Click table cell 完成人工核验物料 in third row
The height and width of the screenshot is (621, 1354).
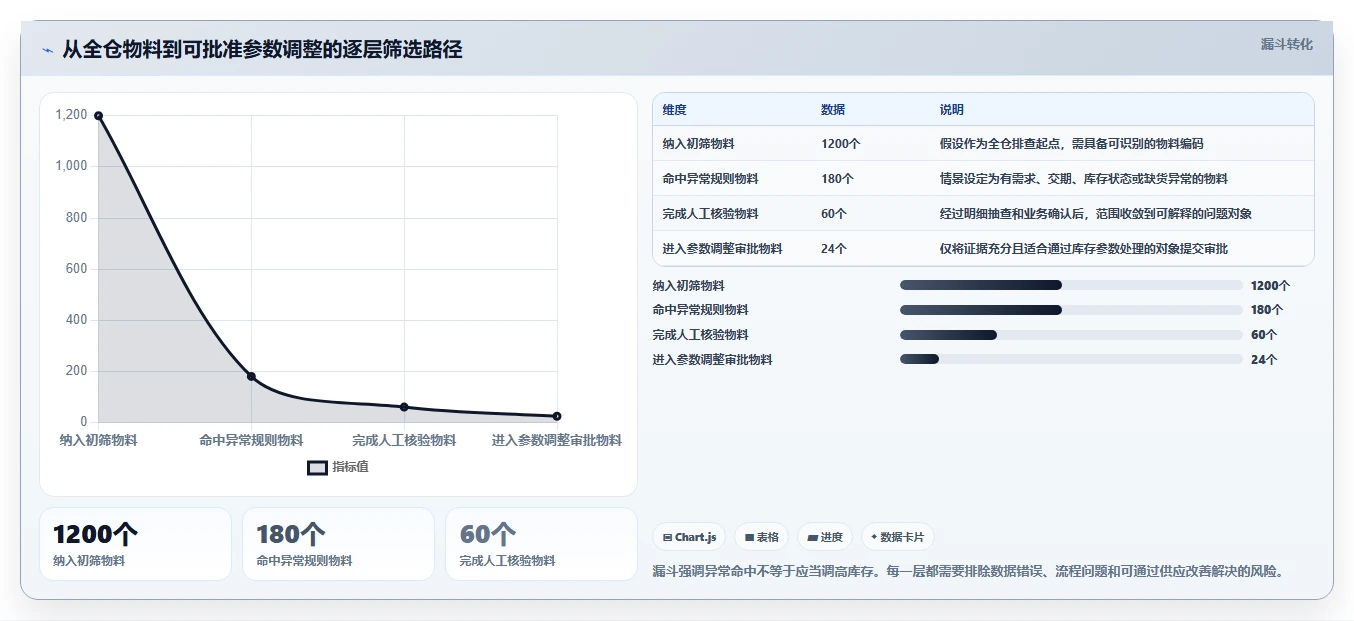coord(710,214)
